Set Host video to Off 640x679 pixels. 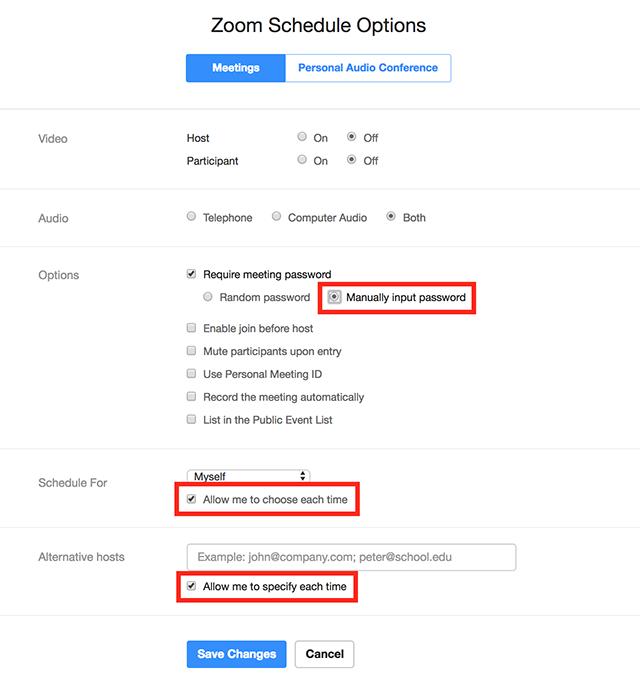tap(352, 137)
